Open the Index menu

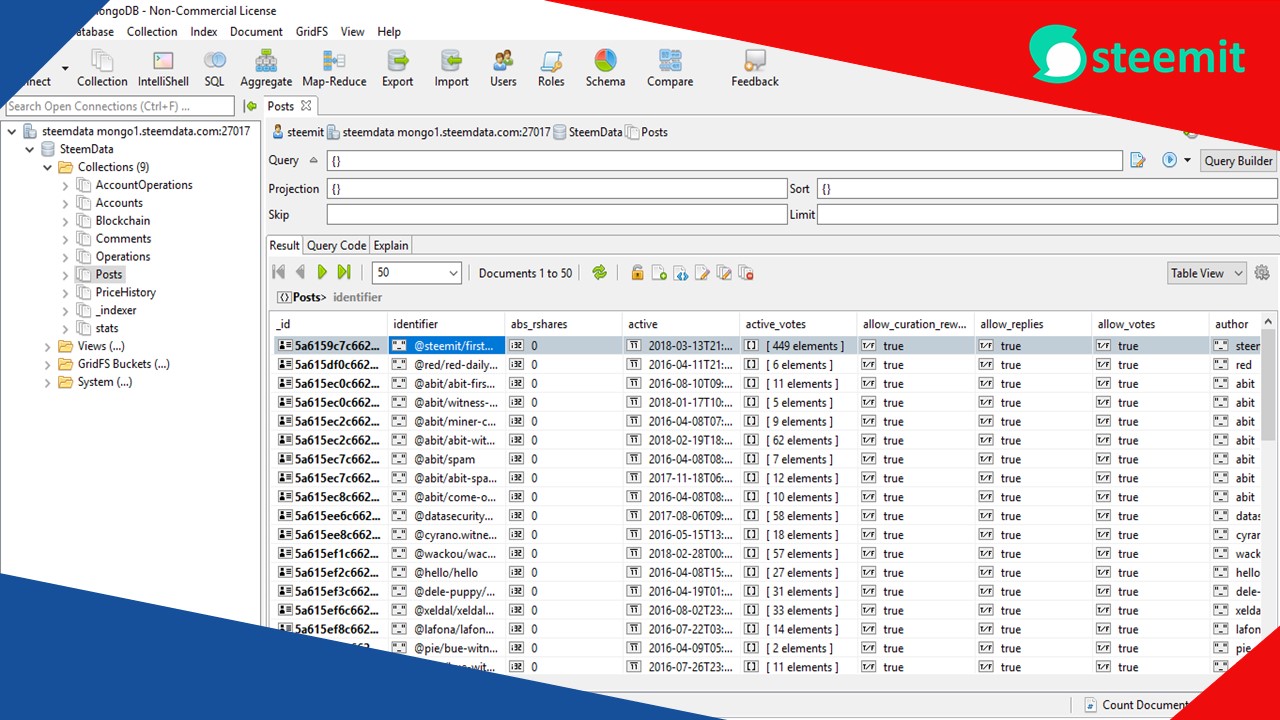(204, 31)
